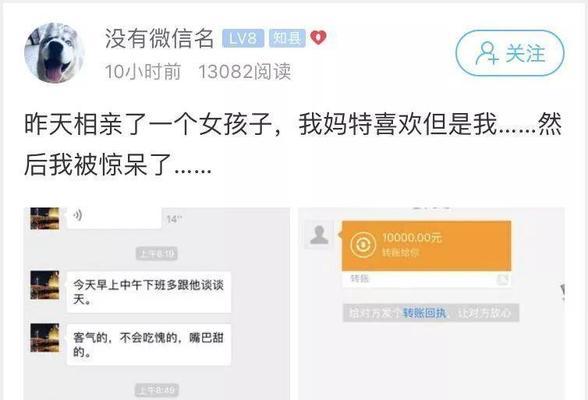Tap message 今天早上中午下班多跟他谈谈天
The height and width of the screenshot is (400, 588).
pos(149,292)
